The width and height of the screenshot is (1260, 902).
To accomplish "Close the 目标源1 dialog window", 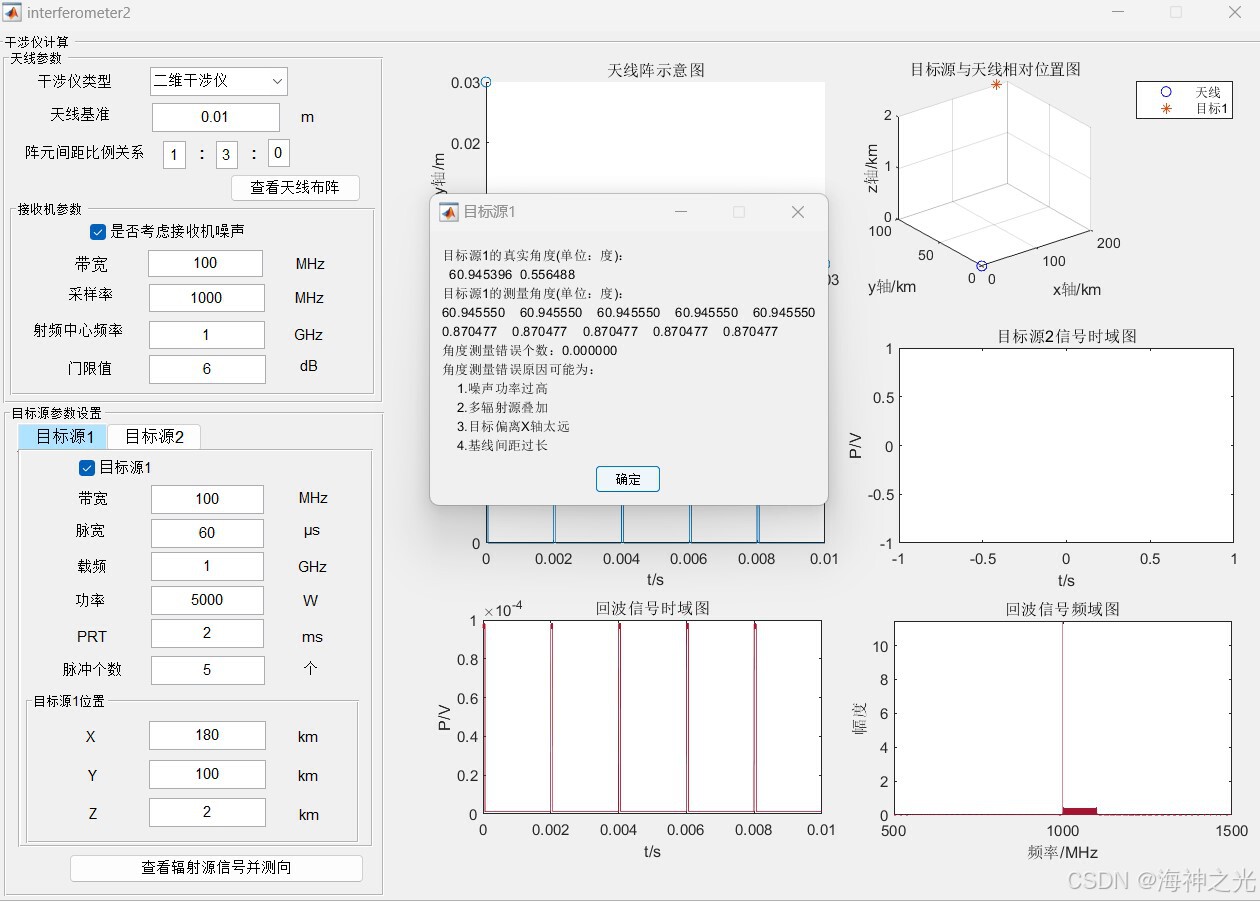I will click(798, 212).
